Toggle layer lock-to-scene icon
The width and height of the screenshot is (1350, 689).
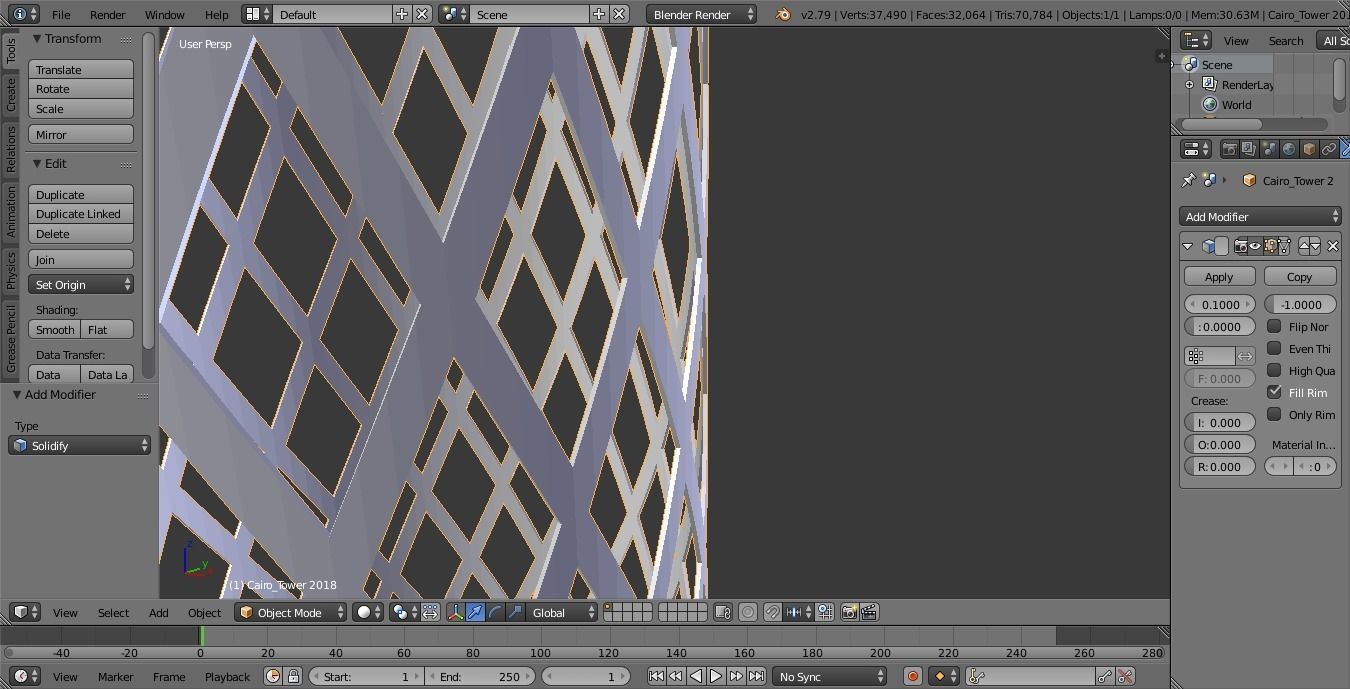(723, 612)
